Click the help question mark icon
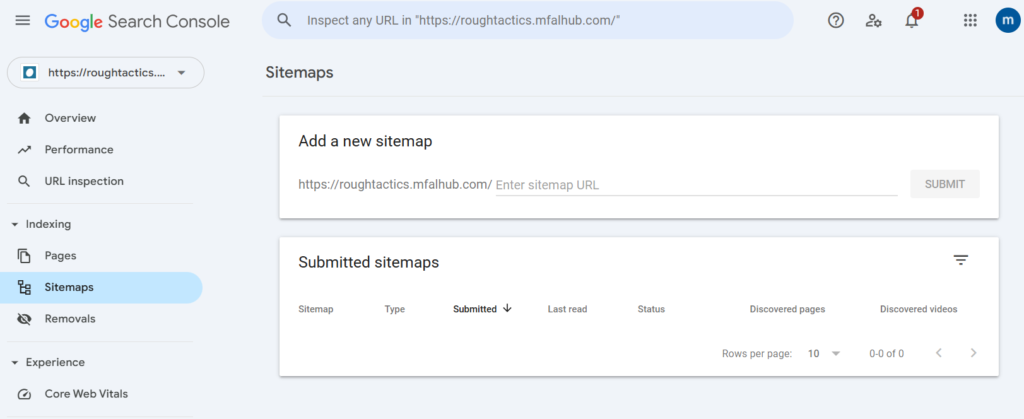This screenshot has width=1024, height=419. [x=835, y=20]
